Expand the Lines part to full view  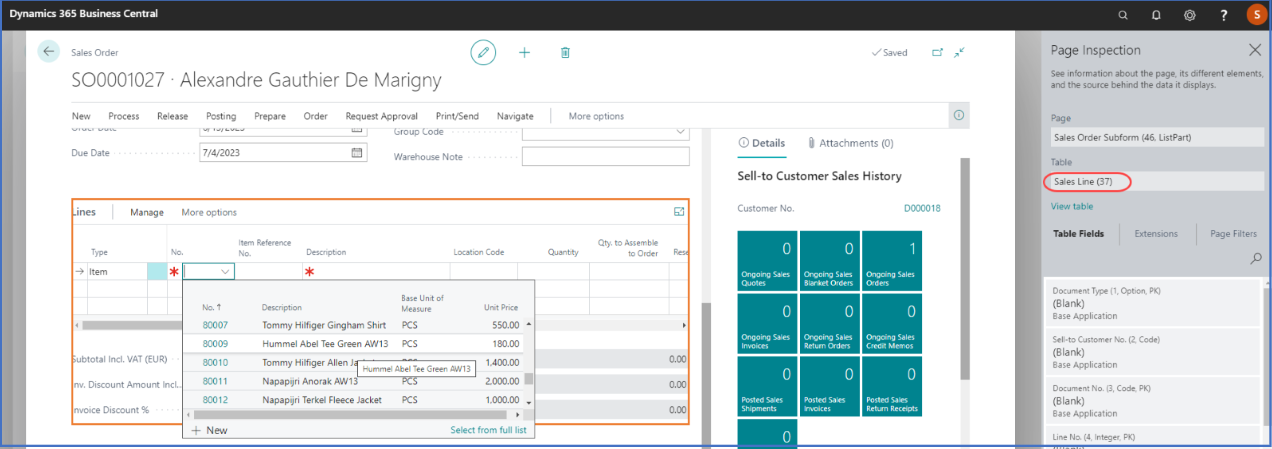tap(680, 212)
